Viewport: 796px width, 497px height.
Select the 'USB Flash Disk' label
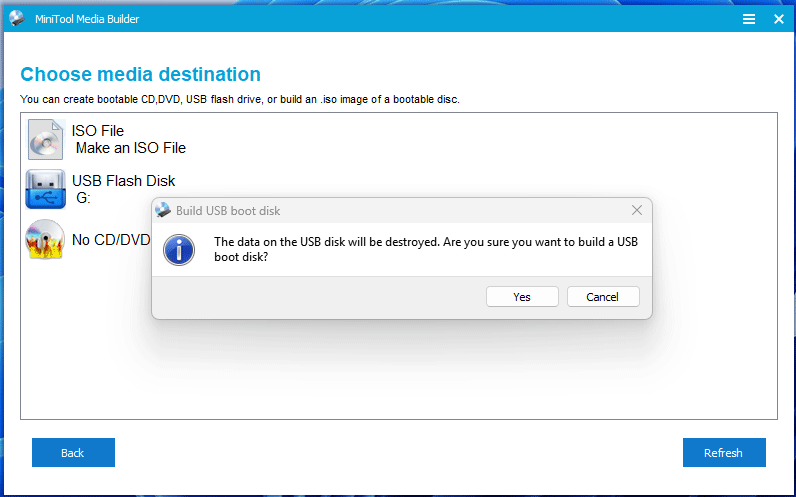pos(123,181)
